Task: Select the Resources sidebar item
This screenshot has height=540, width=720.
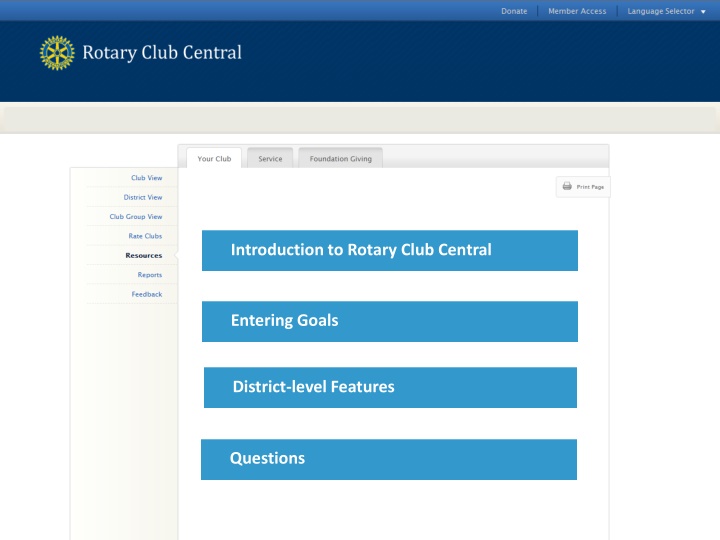Action: click(144, 255)
